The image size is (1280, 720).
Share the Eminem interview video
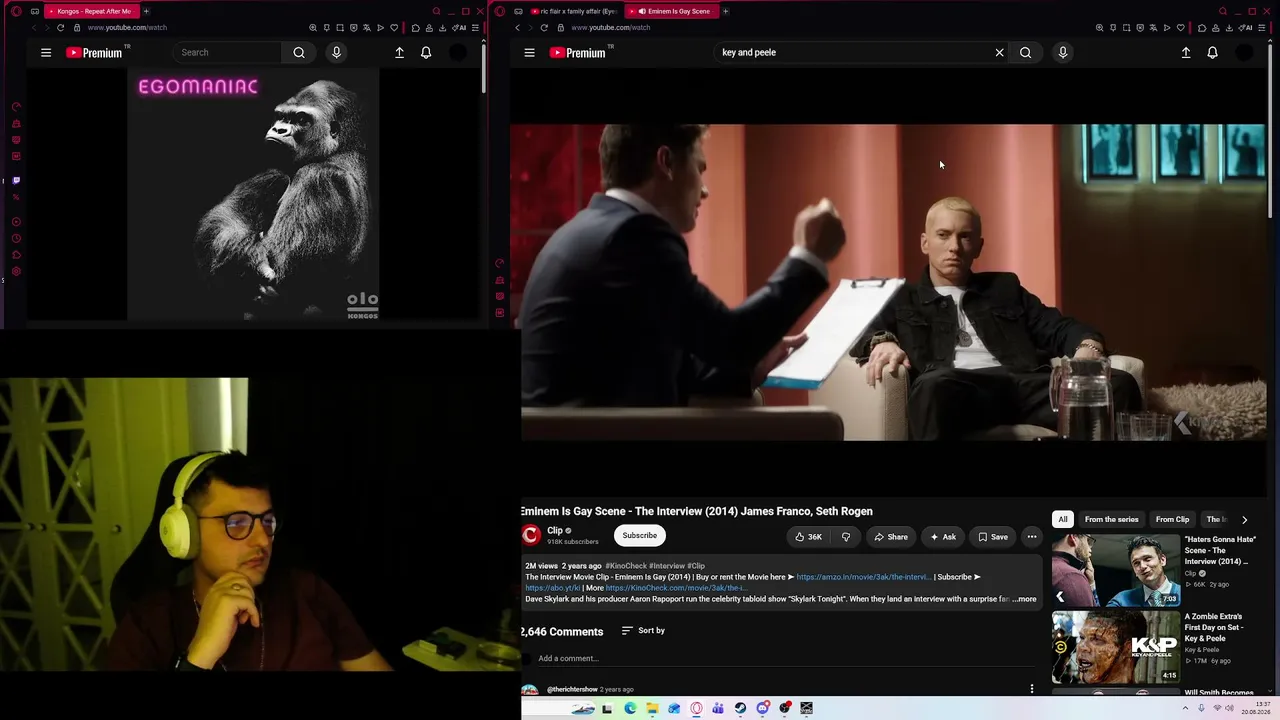[x=890, y=537]
